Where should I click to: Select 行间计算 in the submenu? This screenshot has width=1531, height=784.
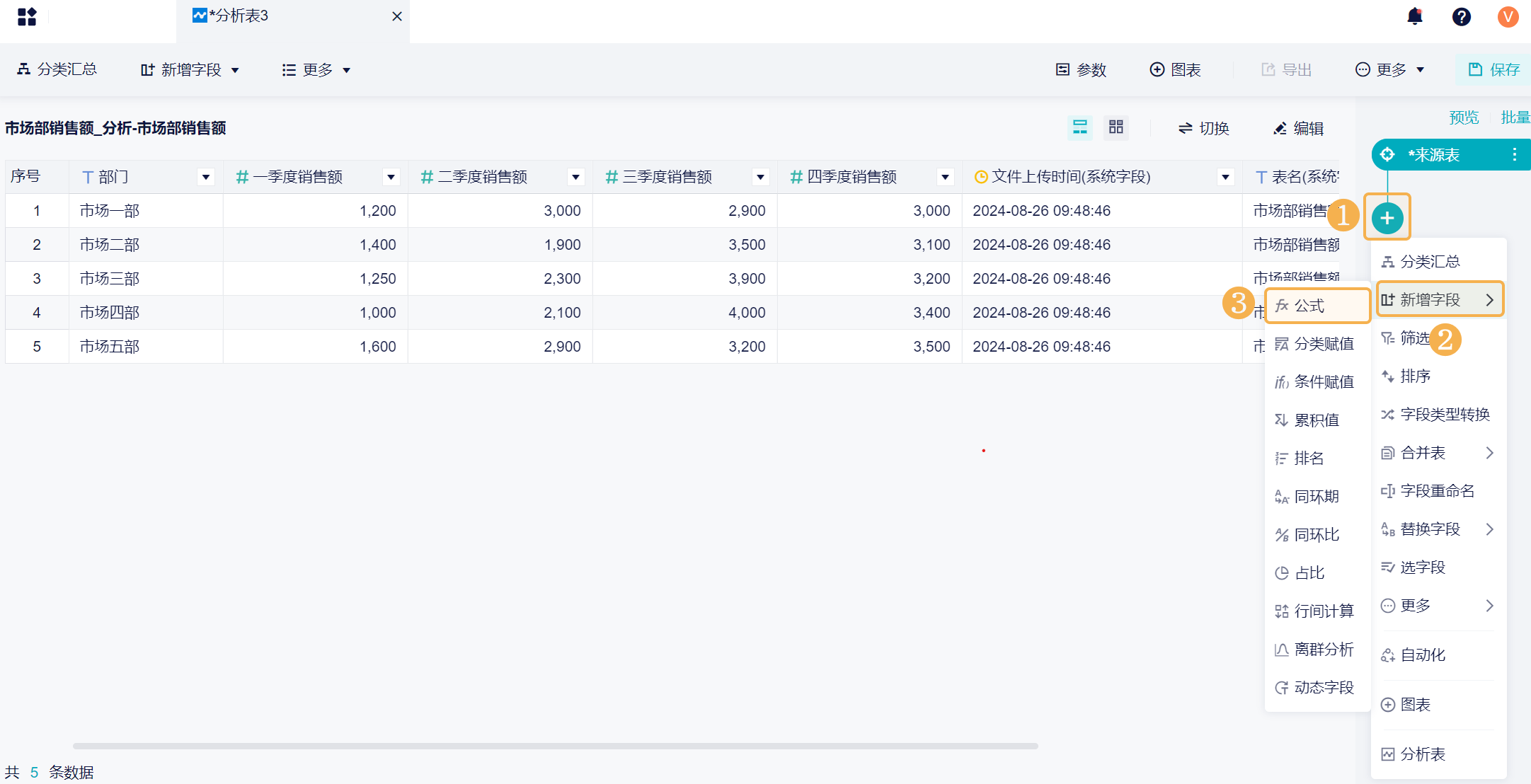(x=1317, y=611)
